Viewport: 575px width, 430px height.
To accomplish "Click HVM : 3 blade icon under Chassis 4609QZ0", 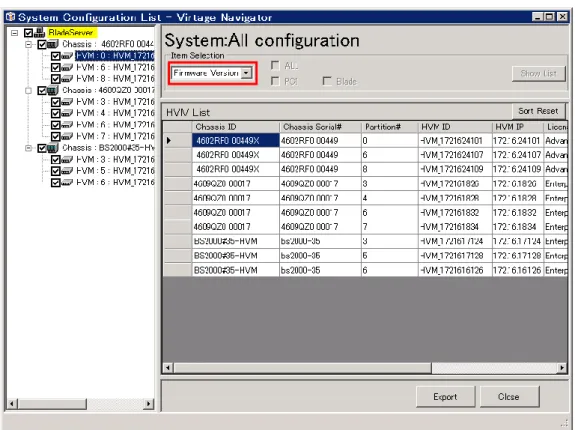I will [67, 102].
